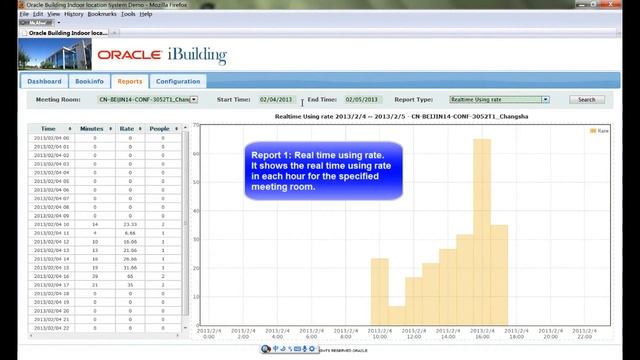Open a new browser tab with plus button

115,33
